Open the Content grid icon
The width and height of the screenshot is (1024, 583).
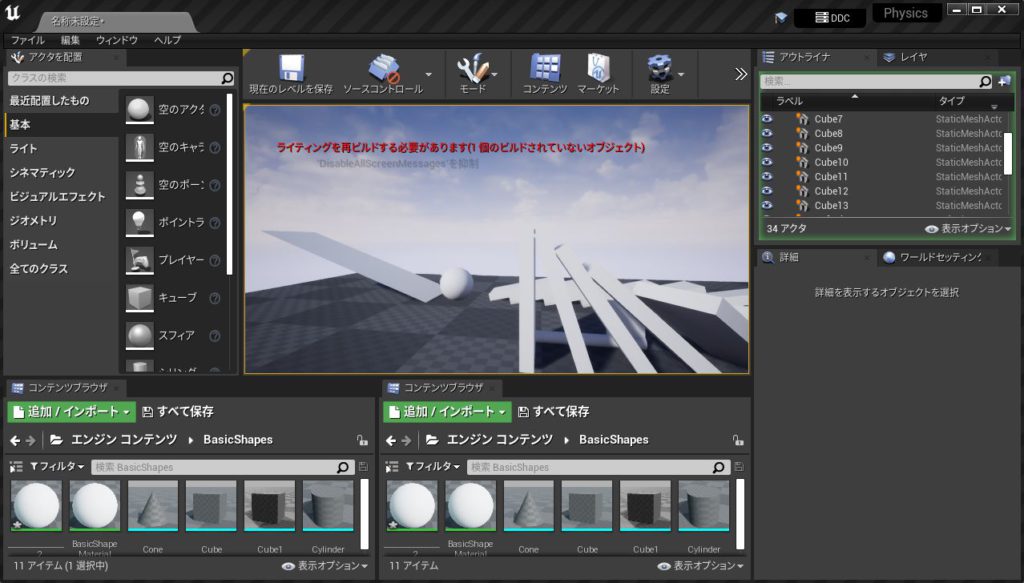tap(545, 68)
